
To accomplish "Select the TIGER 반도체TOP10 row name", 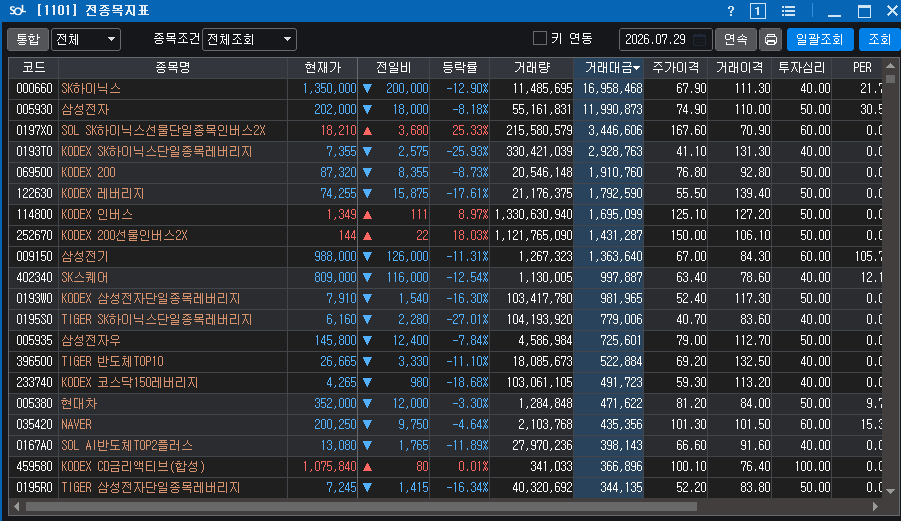I will point(113,361).
